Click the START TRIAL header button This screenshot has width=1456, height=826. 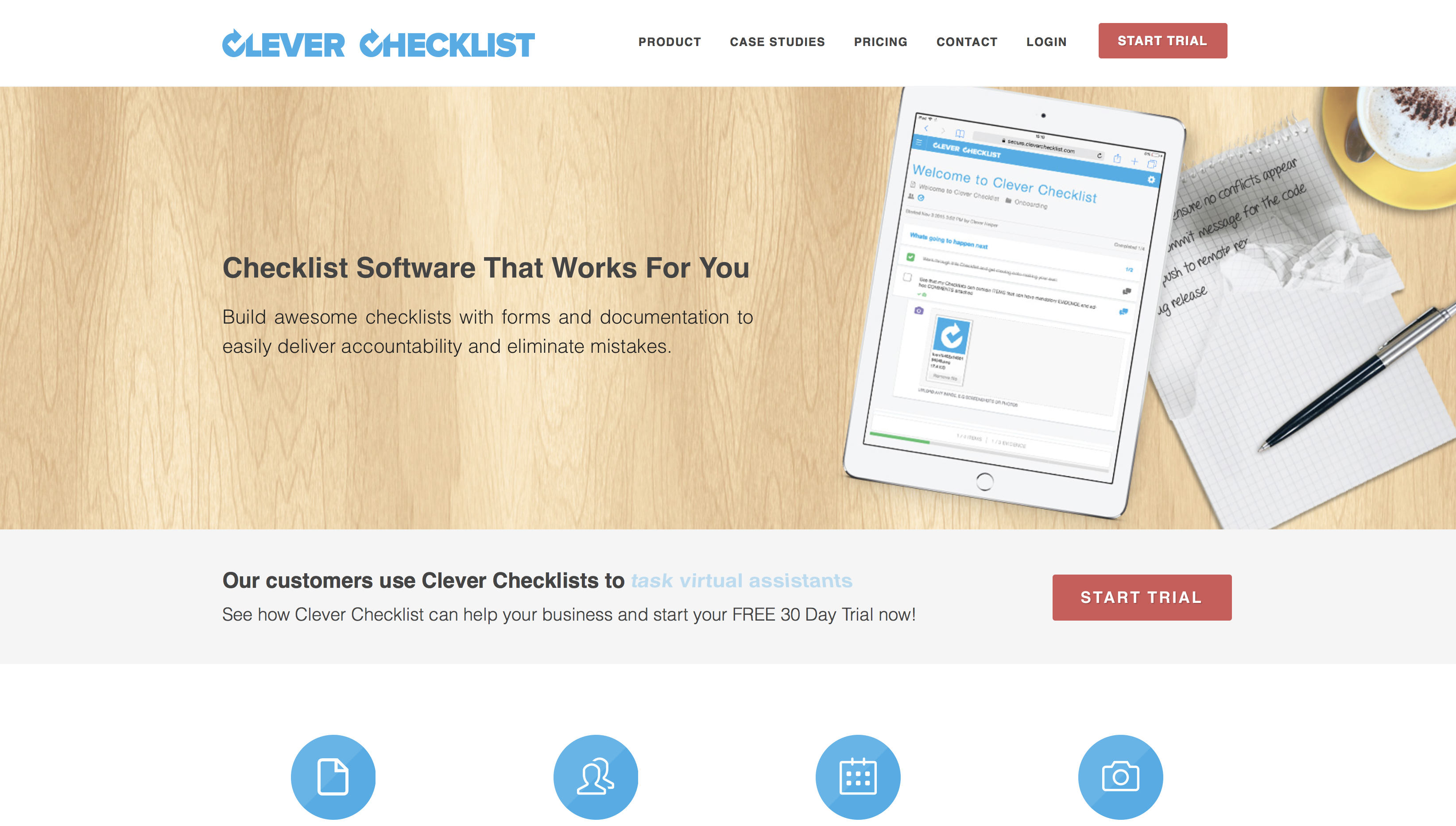(x=1162, y=41)
